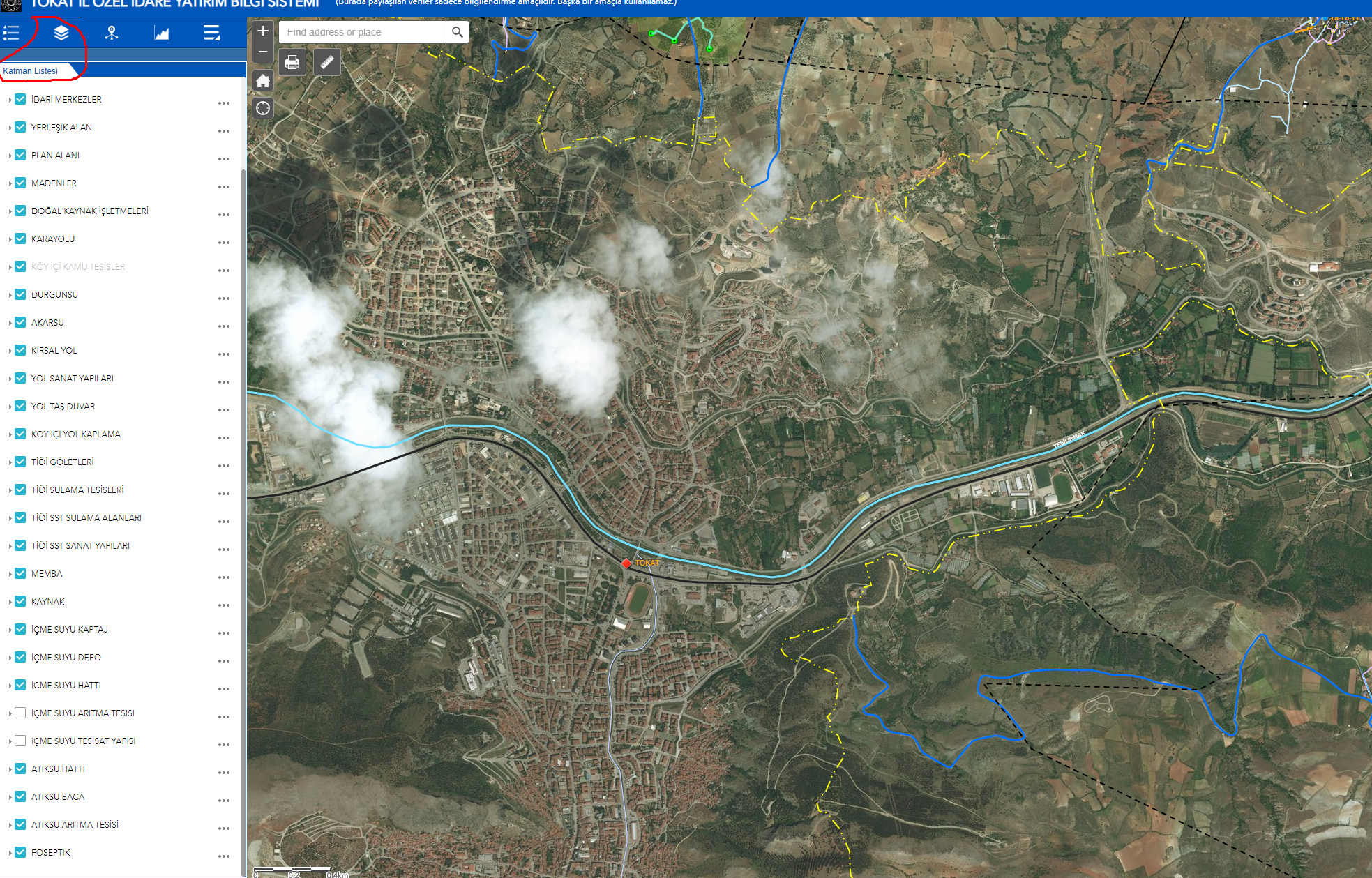Open the legend list icon
1372x878 pixels.
(11, 33)
